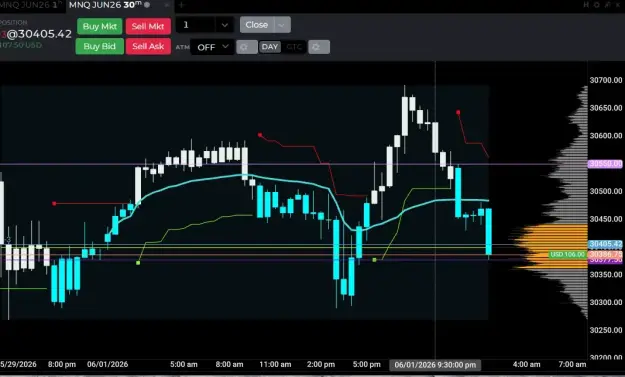Click the USD 106.00 green P&L tag
Image resolution: width=625 pixels, height=377 pixels.
(568, 254)
